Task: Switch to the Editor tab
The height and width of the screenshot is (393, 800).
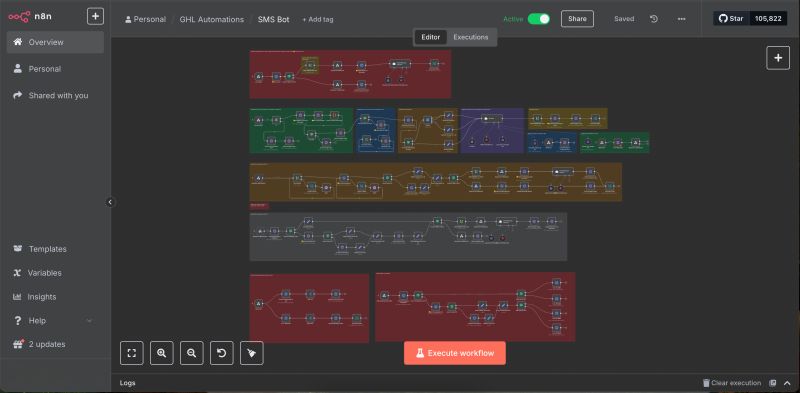Action: point(431,37)
